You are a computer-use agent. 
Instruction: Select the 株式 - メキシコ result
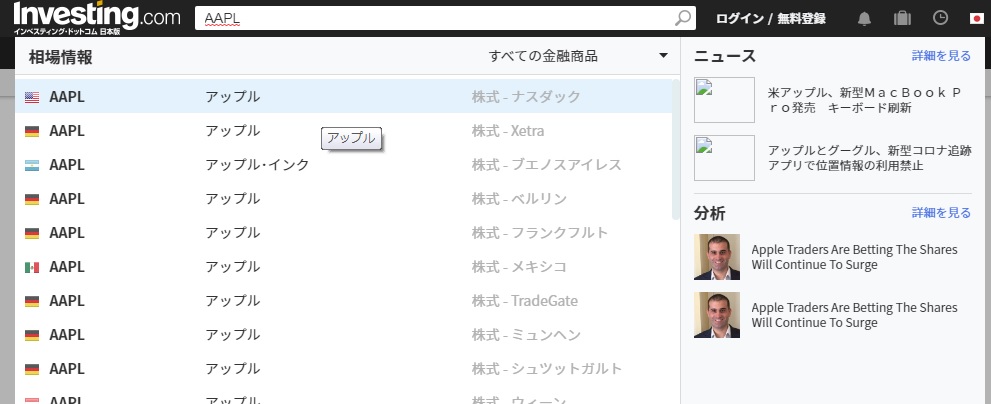(343, 267)
